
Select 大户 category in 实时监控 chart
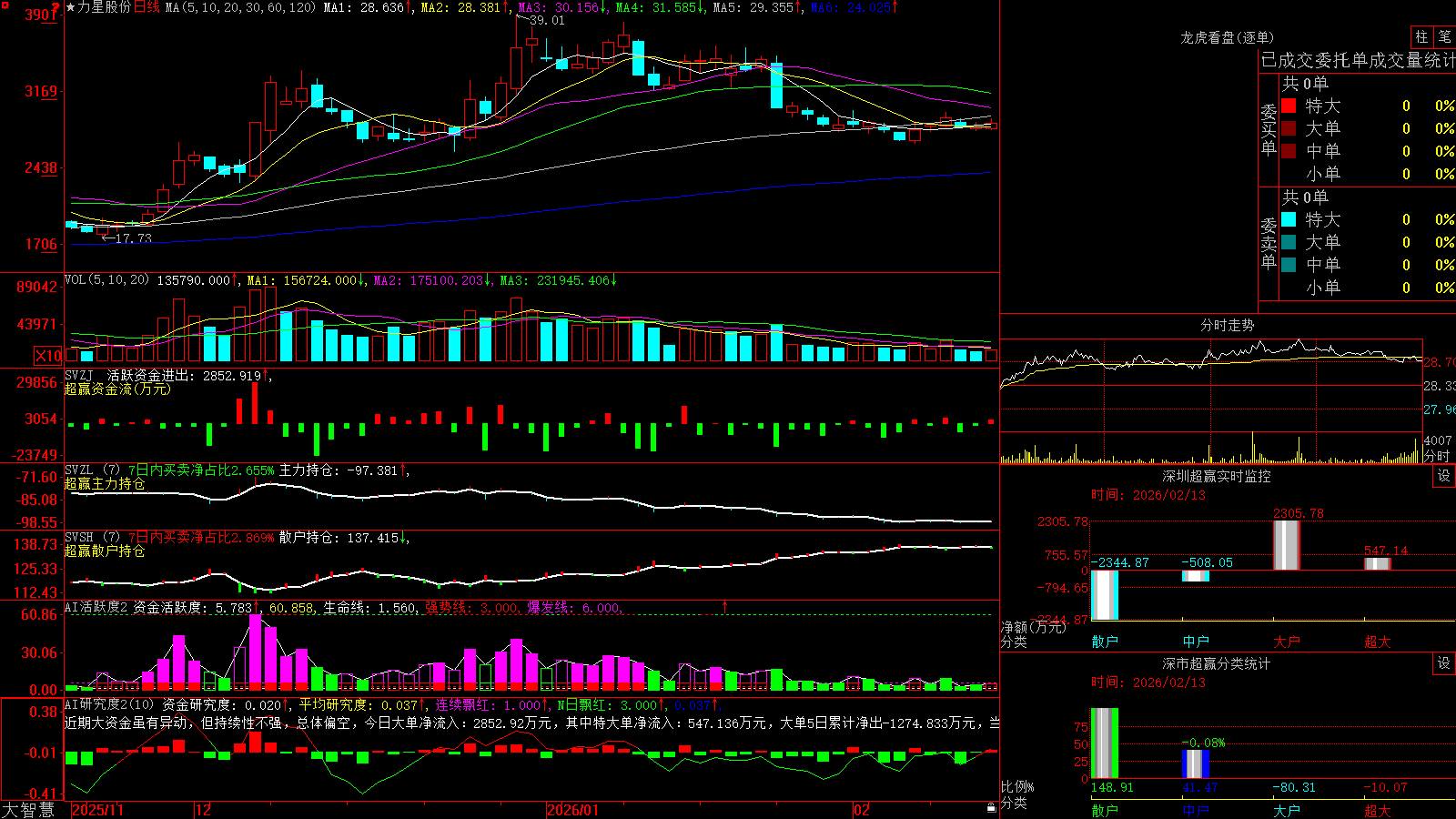(x=1287, y=642)
